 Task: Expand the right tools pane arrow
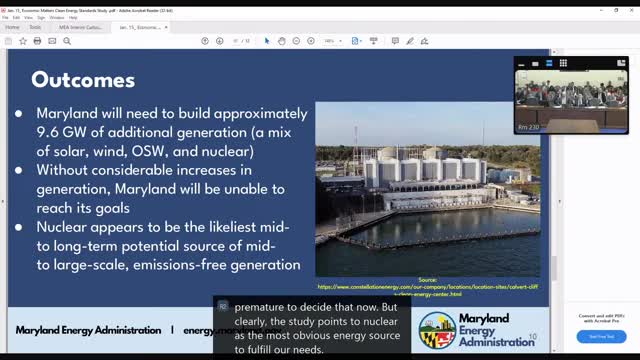[560, 202]
